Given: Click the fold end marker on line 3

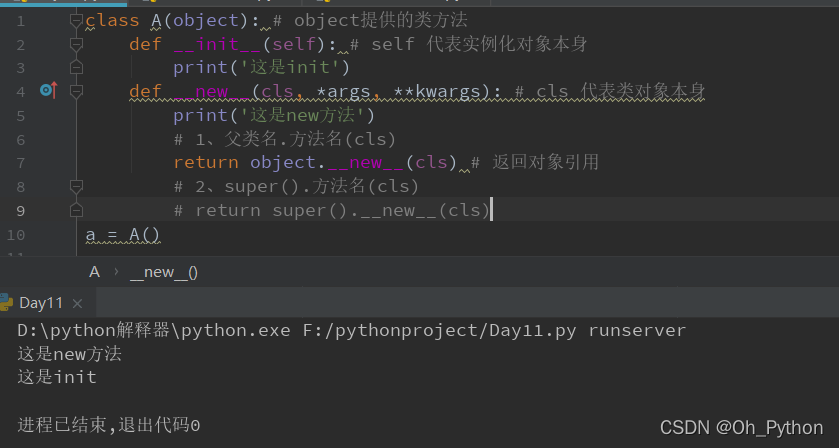Looking at the screenshot, I should pos(77,67).
